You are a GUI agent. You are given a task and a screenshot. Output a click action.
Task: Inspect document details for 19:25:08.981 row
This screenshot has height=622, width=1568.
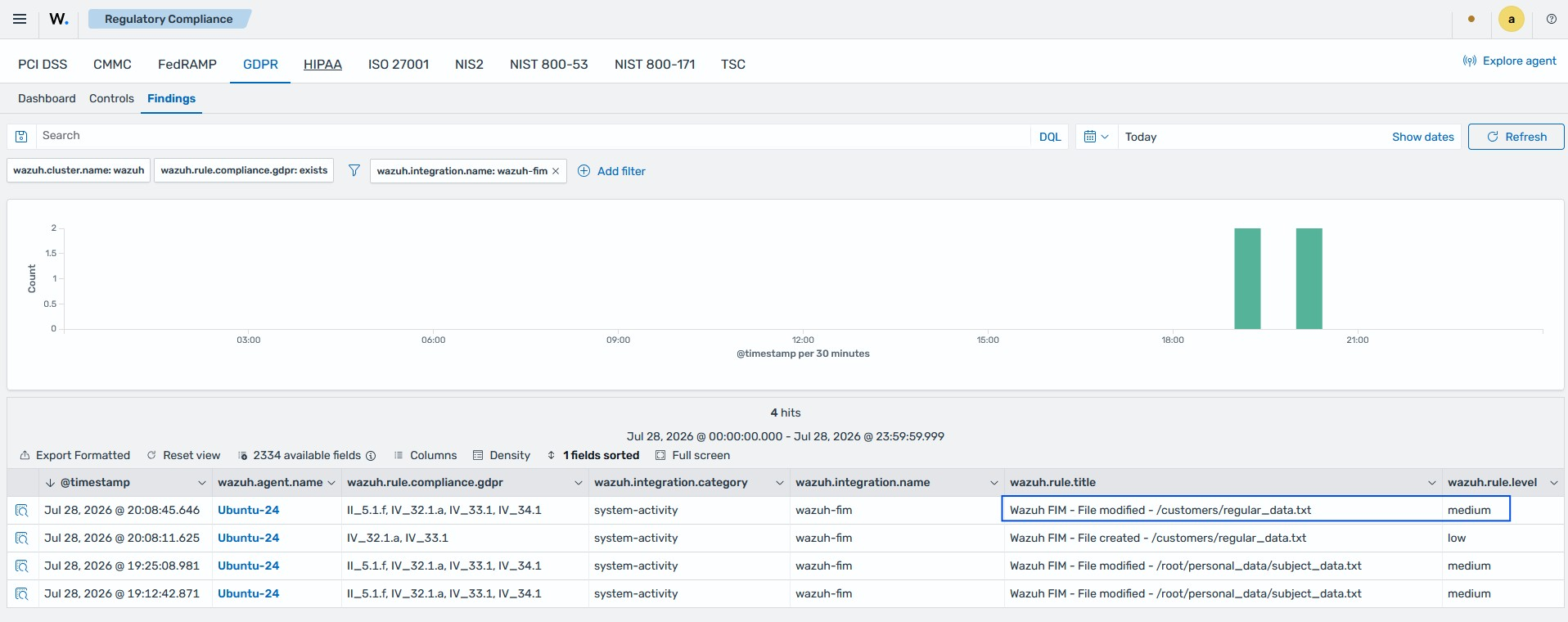click(x=22, y=566)
